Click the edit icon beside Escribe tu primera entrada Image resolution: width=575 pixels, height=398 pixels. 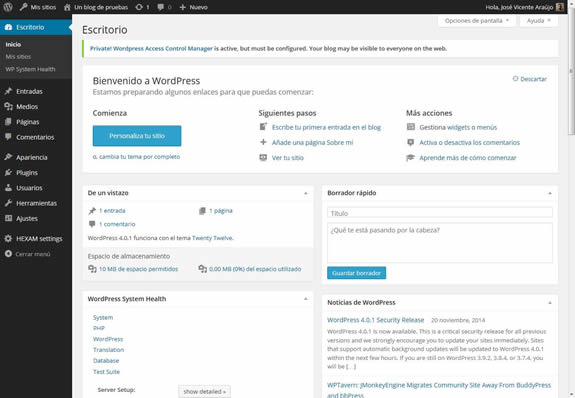(263, 127)
